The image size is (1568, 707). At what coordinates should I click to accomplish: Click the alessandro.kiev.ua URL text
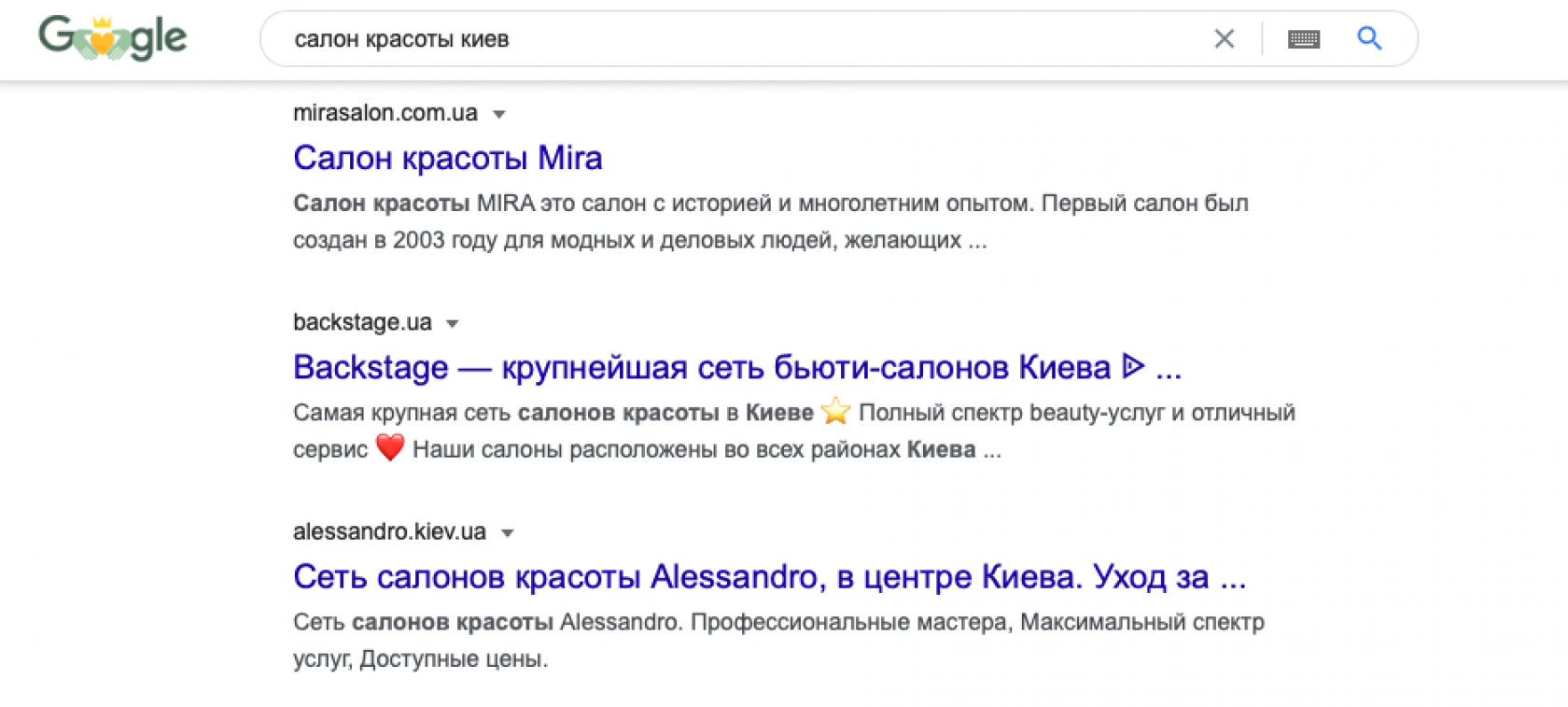(389, 531)
